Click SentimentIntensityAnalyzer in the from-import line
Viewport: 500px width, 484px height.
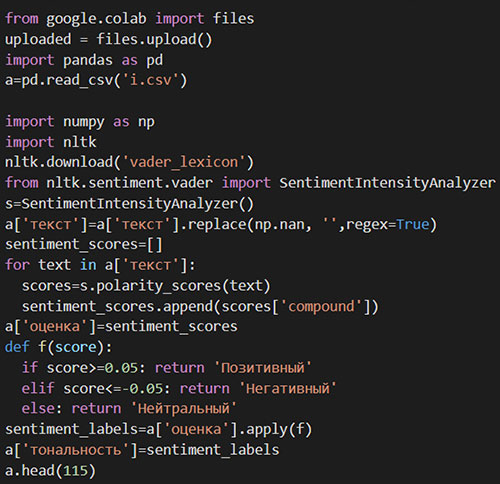pyautogui.click(x=387, y=183)
